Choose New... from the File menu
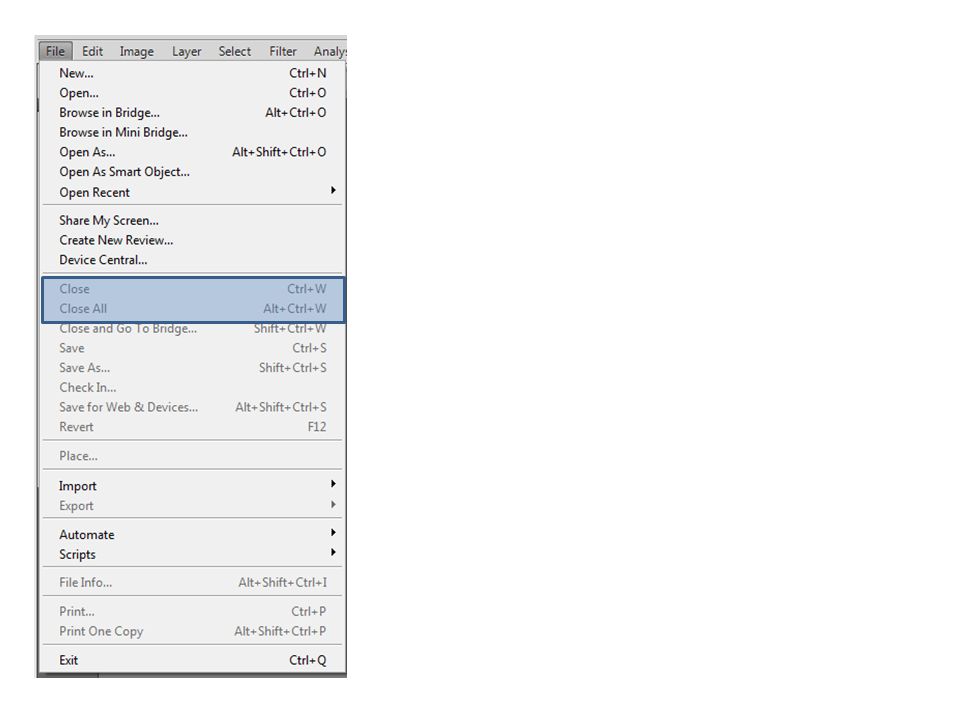 click(x=193, y=73)
